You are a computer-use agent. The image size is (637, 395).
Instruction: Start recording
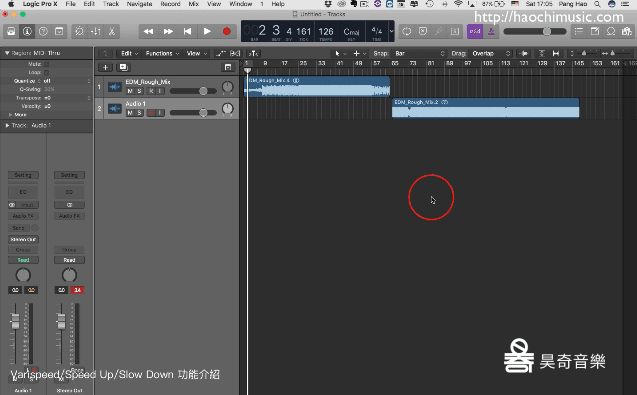tap(227, 31)
